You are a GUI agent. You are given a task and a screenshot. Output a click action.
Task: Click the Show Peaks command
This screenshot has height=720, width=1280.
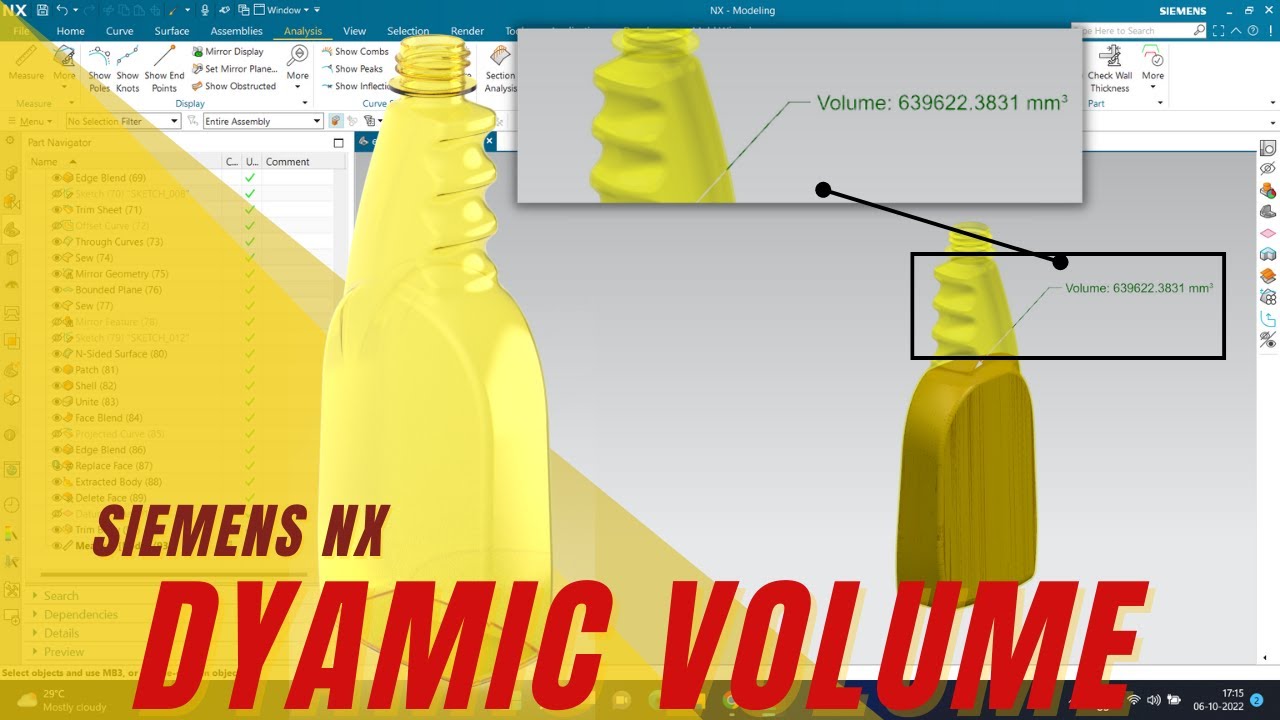click(352, 69)
